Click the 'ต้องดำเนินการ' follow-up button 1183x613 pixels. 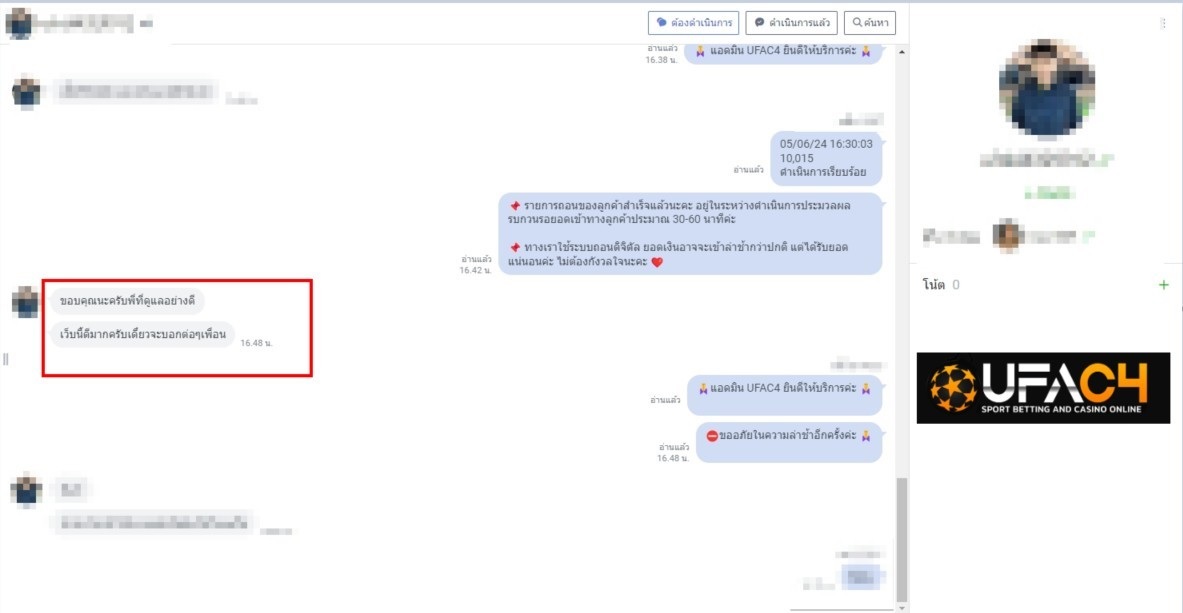pyautogui.click(x=693, y=22)
